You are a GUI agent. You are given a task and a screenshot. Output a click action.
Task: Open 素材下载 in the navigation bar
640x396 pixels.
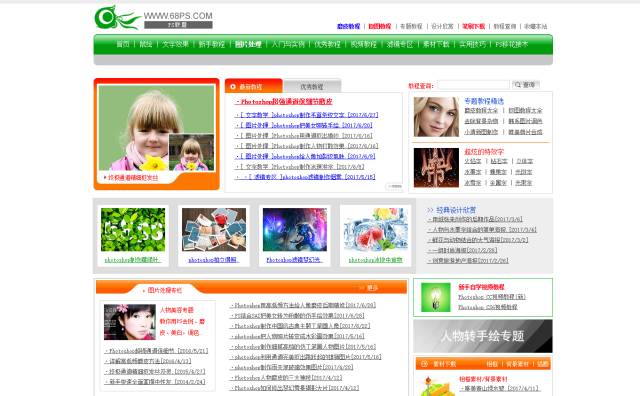click(x=436, y=44)
